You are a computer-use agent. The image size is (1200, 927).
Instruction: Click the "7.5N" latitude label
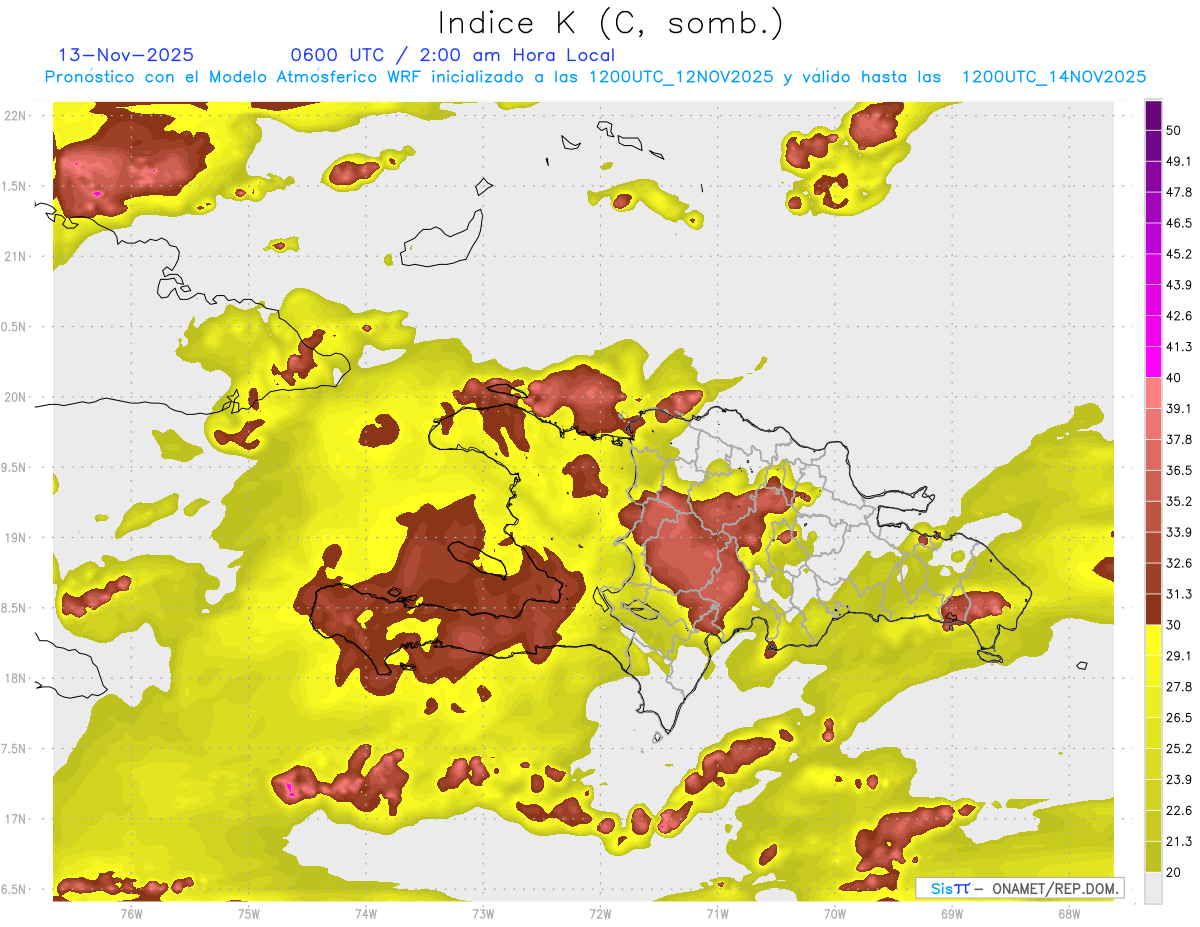click(x=13, y=748)
